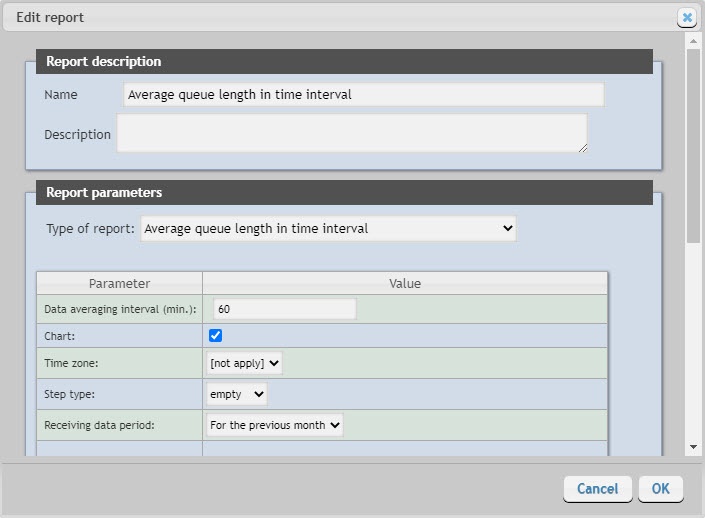The image size is (705, 518).
Task: Close the Edit report dialog
Action: point(686,17)
